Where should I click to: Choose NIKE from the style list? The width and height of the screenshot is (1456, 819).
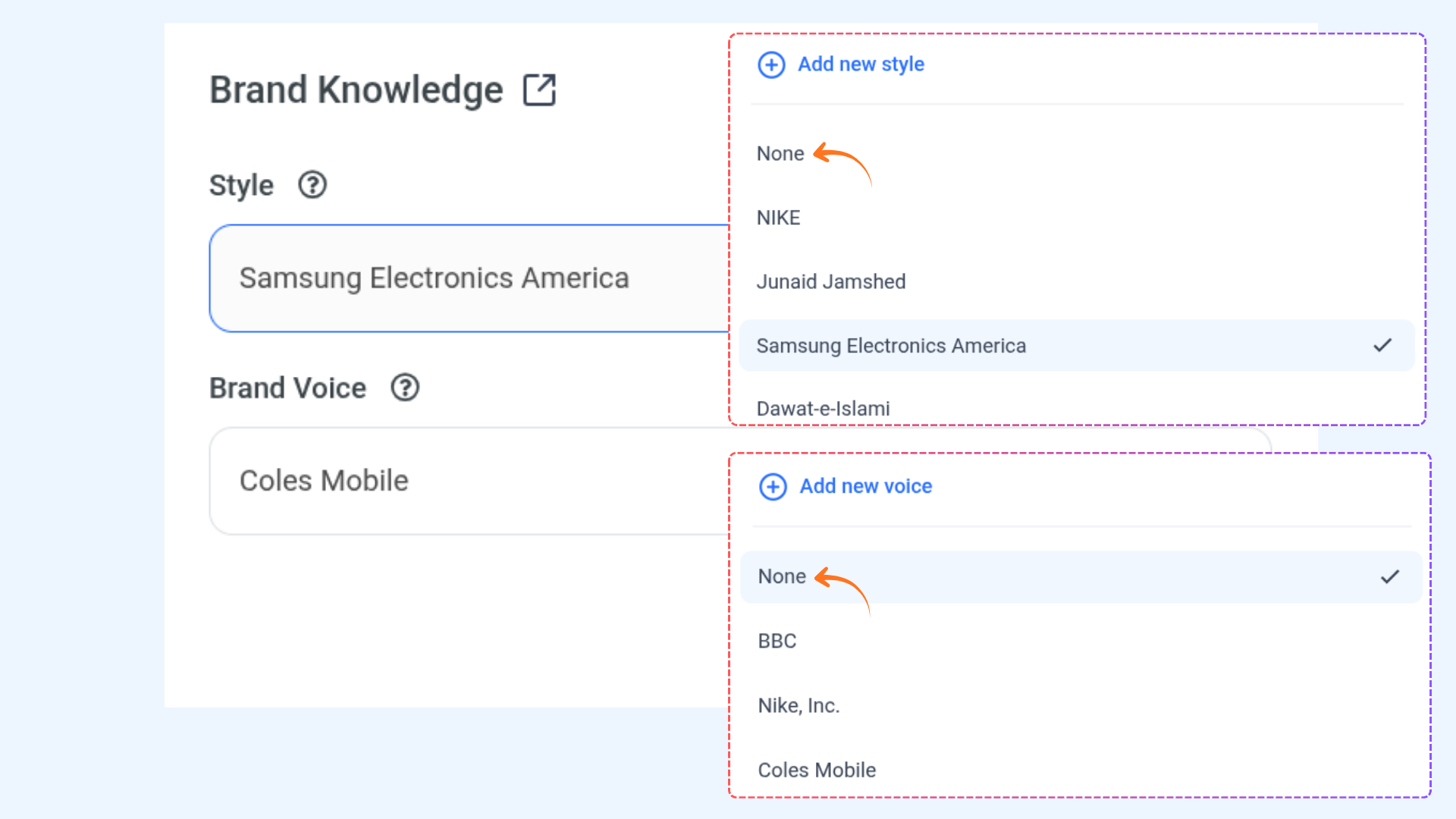pos(778,218)
